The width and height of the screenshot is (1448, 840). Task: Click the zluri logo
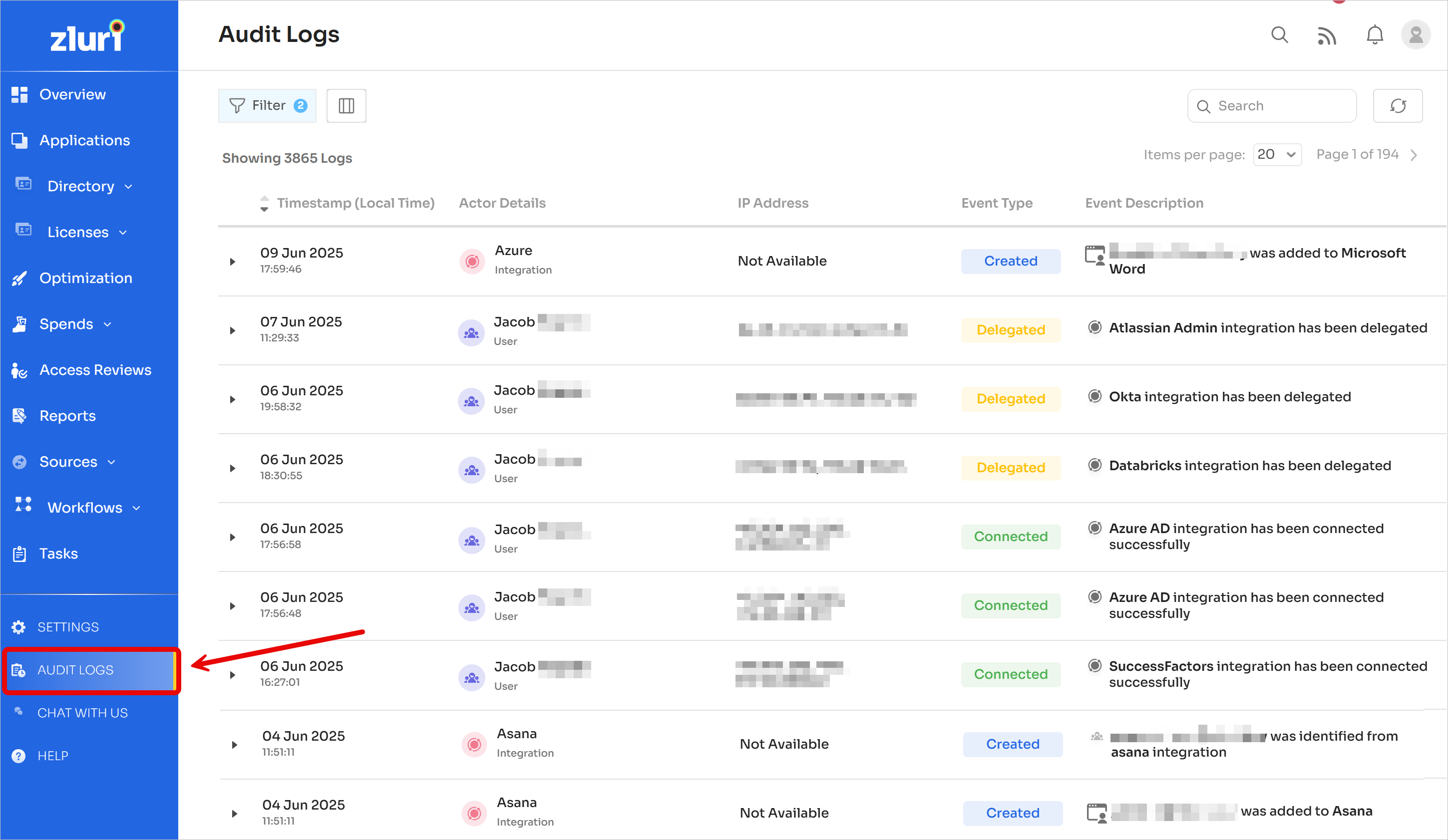coord(87,36)
